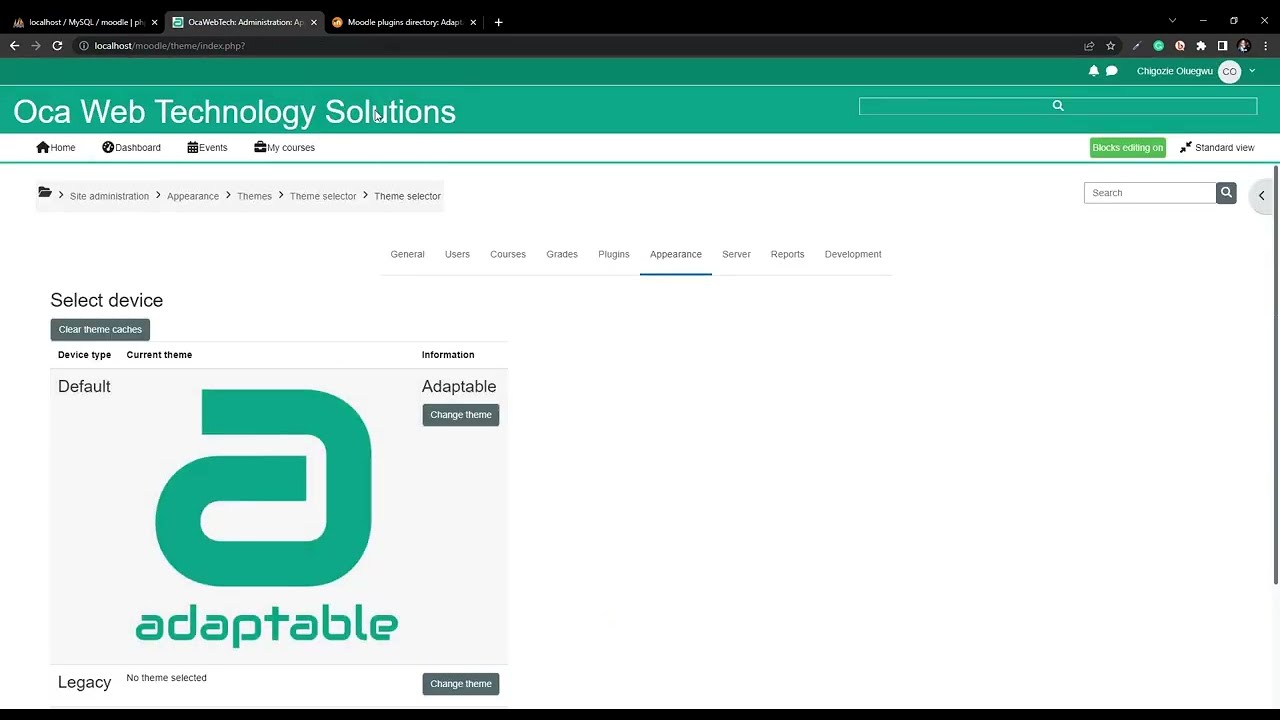Click the folder icon in breadcrumb
1280x720 pixels.
tap(45, 192)
